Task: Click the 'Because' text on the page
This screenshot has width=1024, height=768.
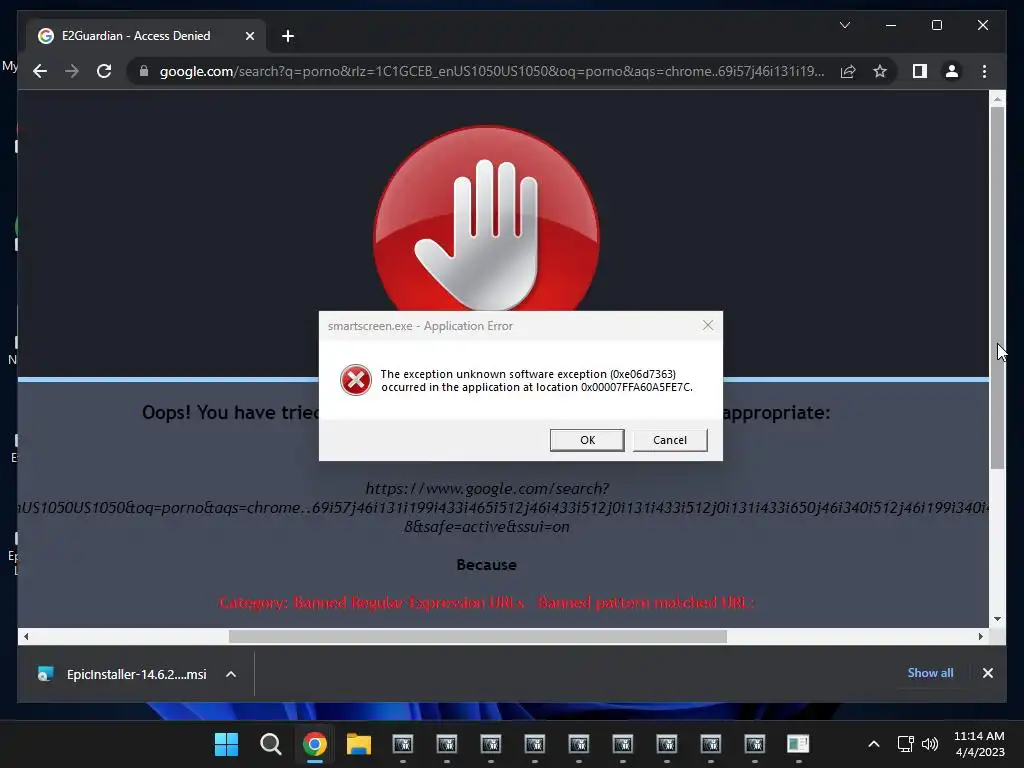Action: [486, 565]
